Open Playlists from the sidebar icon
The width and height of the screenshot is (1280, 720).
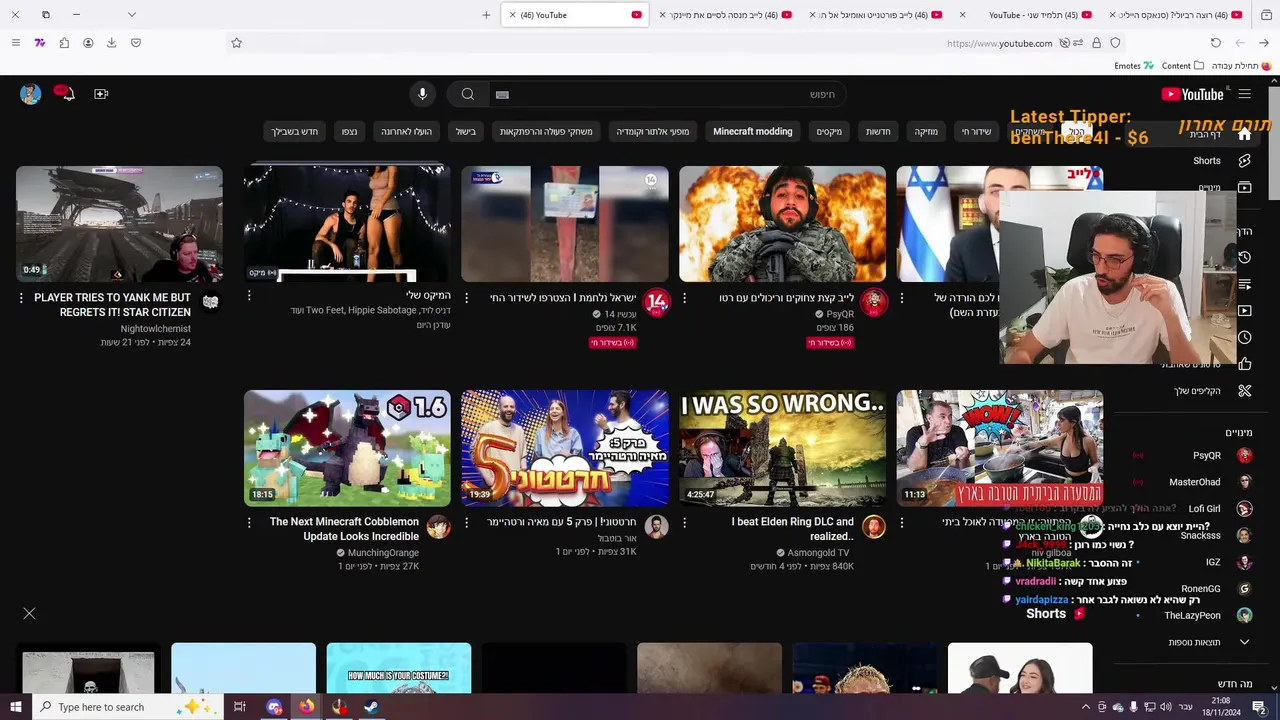click(1244, 284)
